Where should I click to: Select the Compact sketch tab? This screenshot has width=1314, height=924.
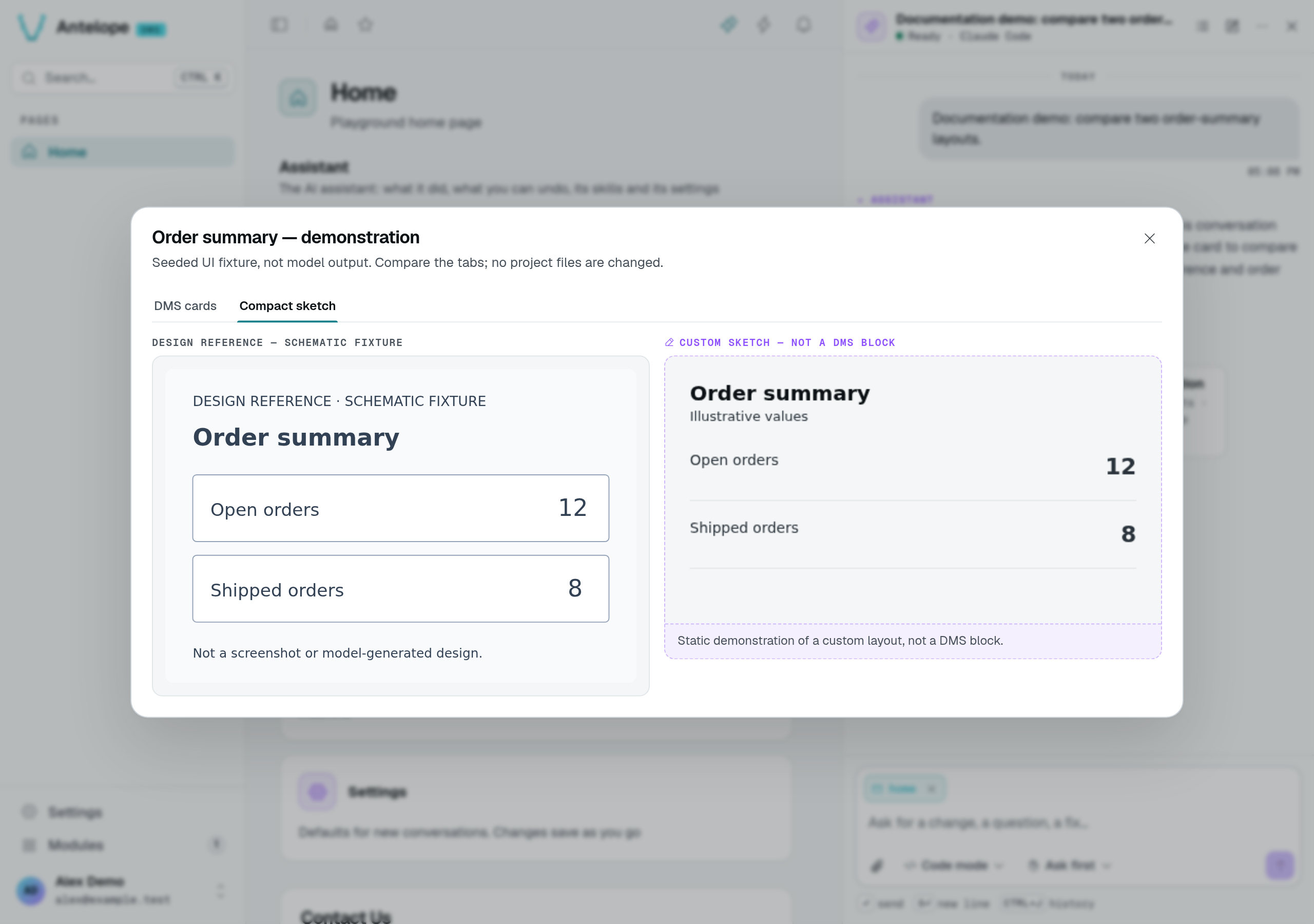(x=287, y=306)
